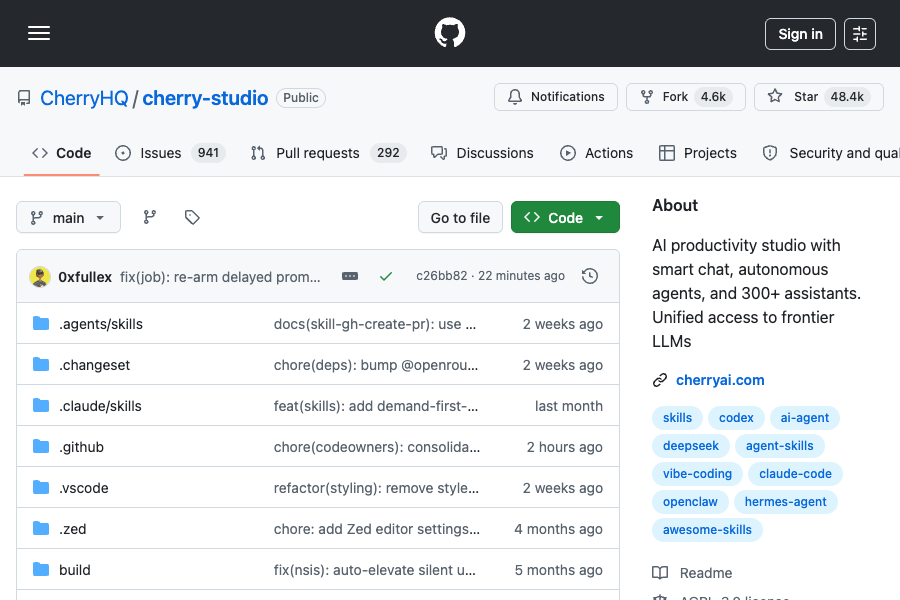Click the .changeset folder icon
The width and height of the screenshot is (900, 600).
[x=41, y=365]
